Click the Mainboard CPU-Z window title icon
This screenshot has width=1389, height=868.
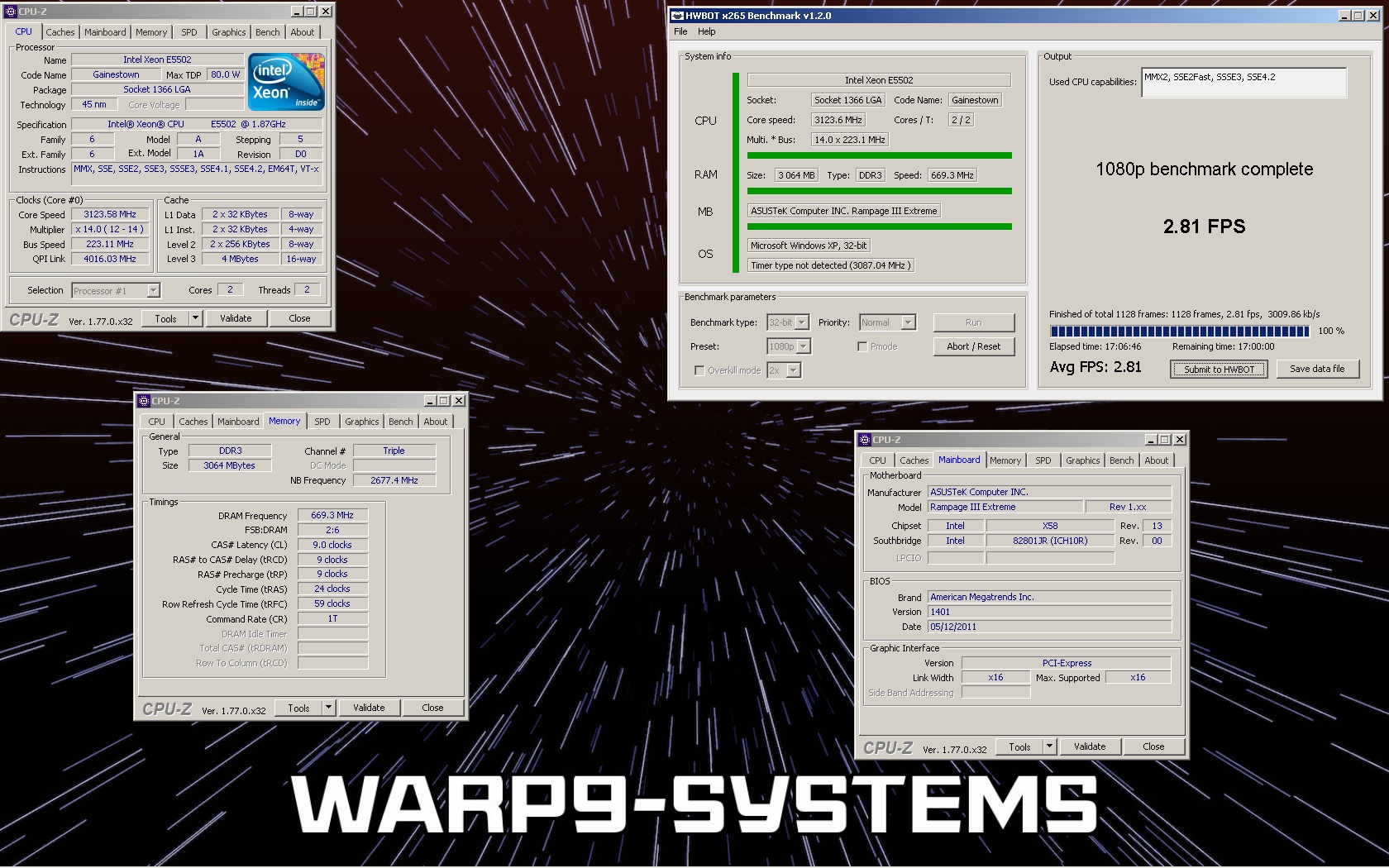pos(865,440)
